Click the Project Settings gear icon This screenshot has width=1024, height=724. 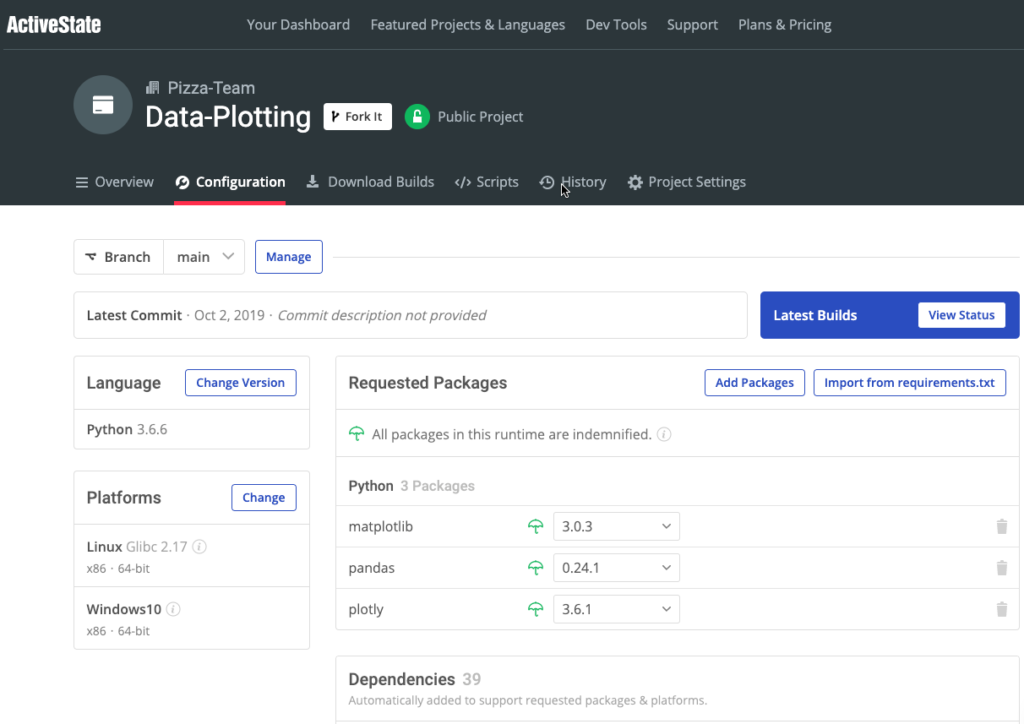(635, 181)
